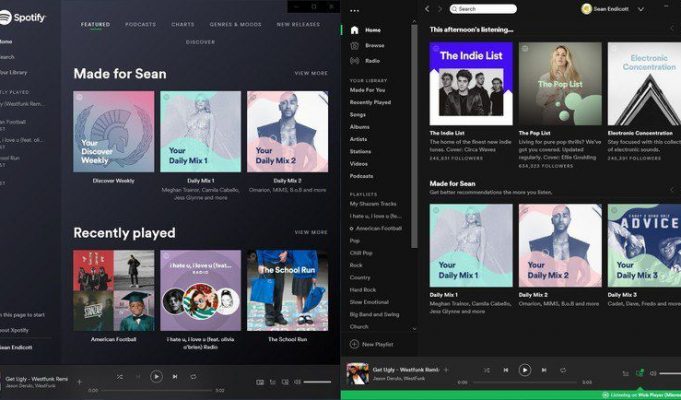Play the track in the right Spotify window

(525, 370)
